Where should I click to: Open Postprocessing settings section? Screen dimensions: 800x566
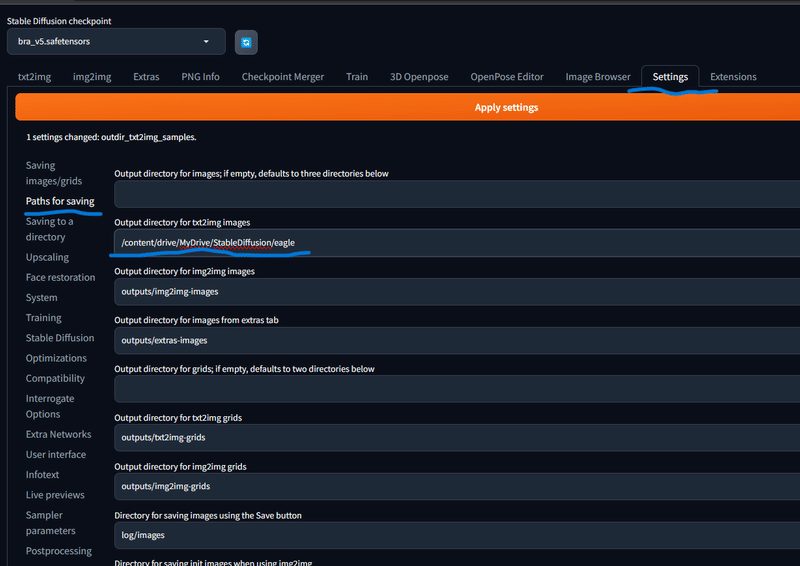coord(59,551)
